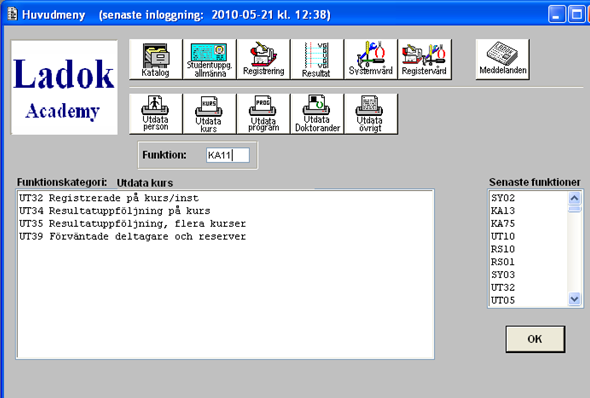Select the Utdata person printer icon
Screen dimensions: 590x398
pyautogui.click(x=155, y=114)
